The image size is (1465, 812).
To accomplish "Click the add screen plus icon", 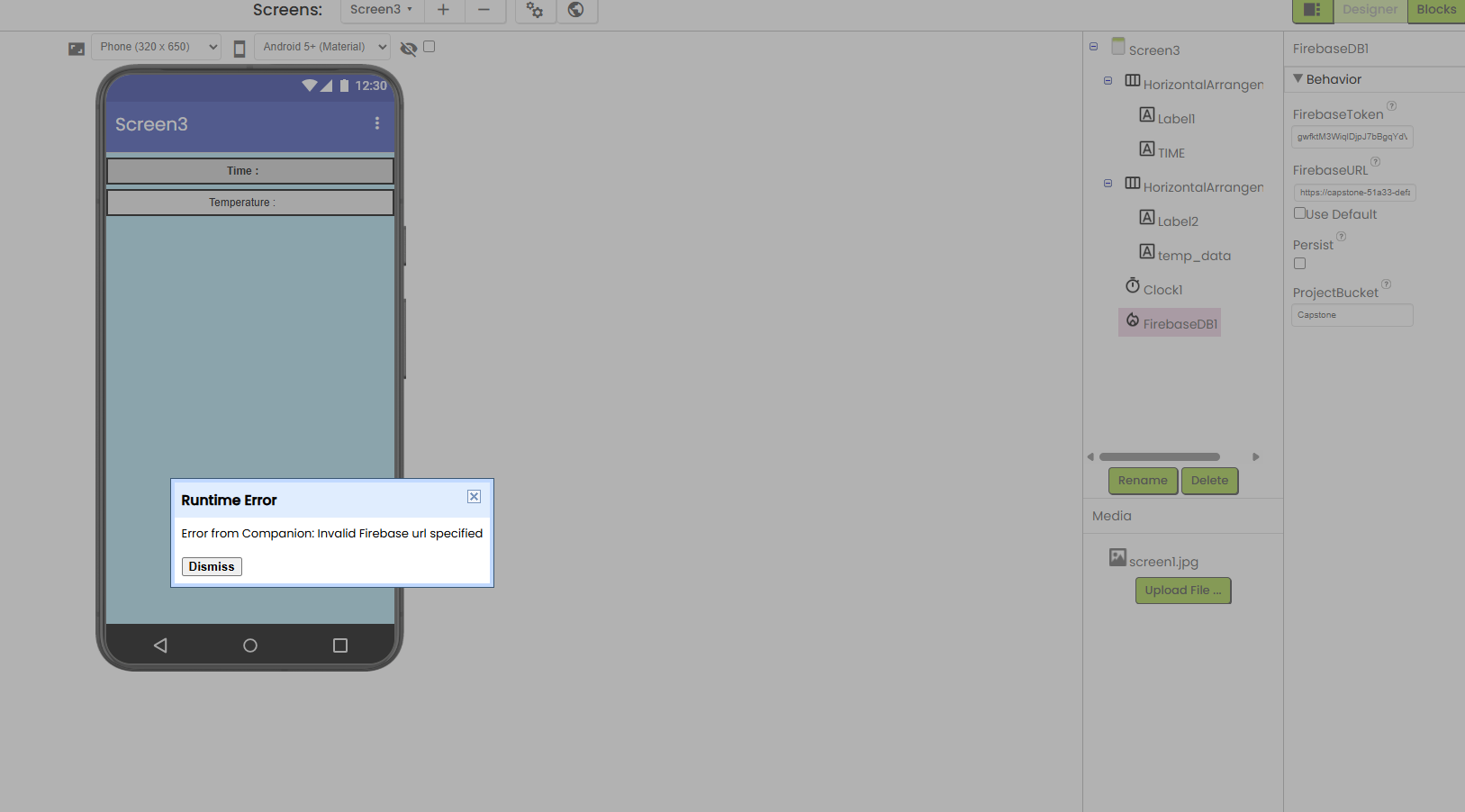I will 443,10.
